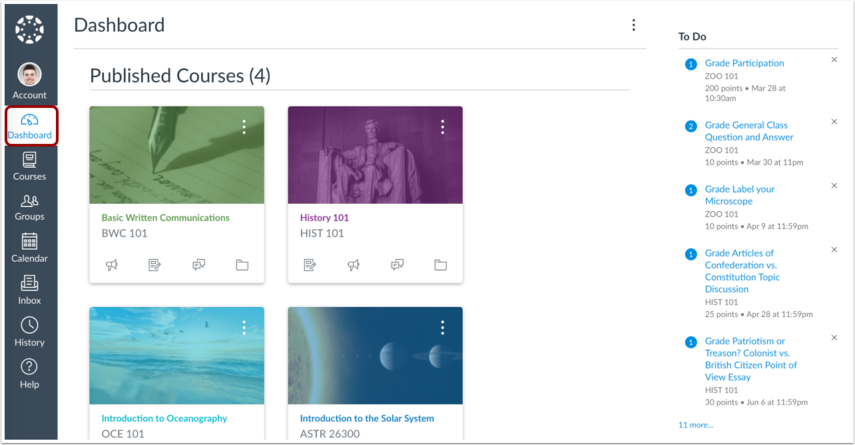Viewport: 855px width, 445px height.
Task: Click the Canvas logo in the sidebar
Action: [29, 29]
